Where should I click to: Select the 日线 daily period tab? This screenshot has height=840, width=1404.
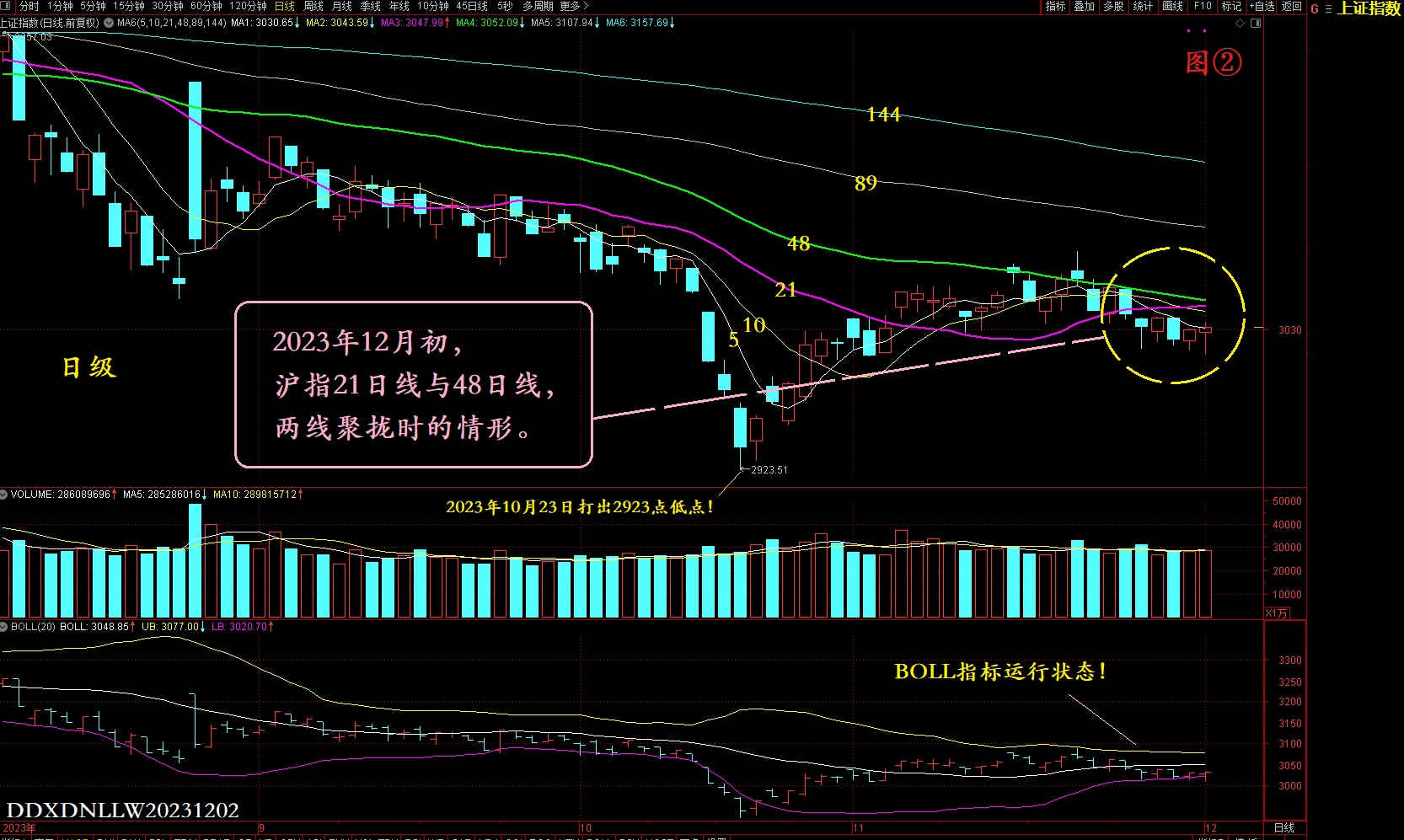point(285,6)
